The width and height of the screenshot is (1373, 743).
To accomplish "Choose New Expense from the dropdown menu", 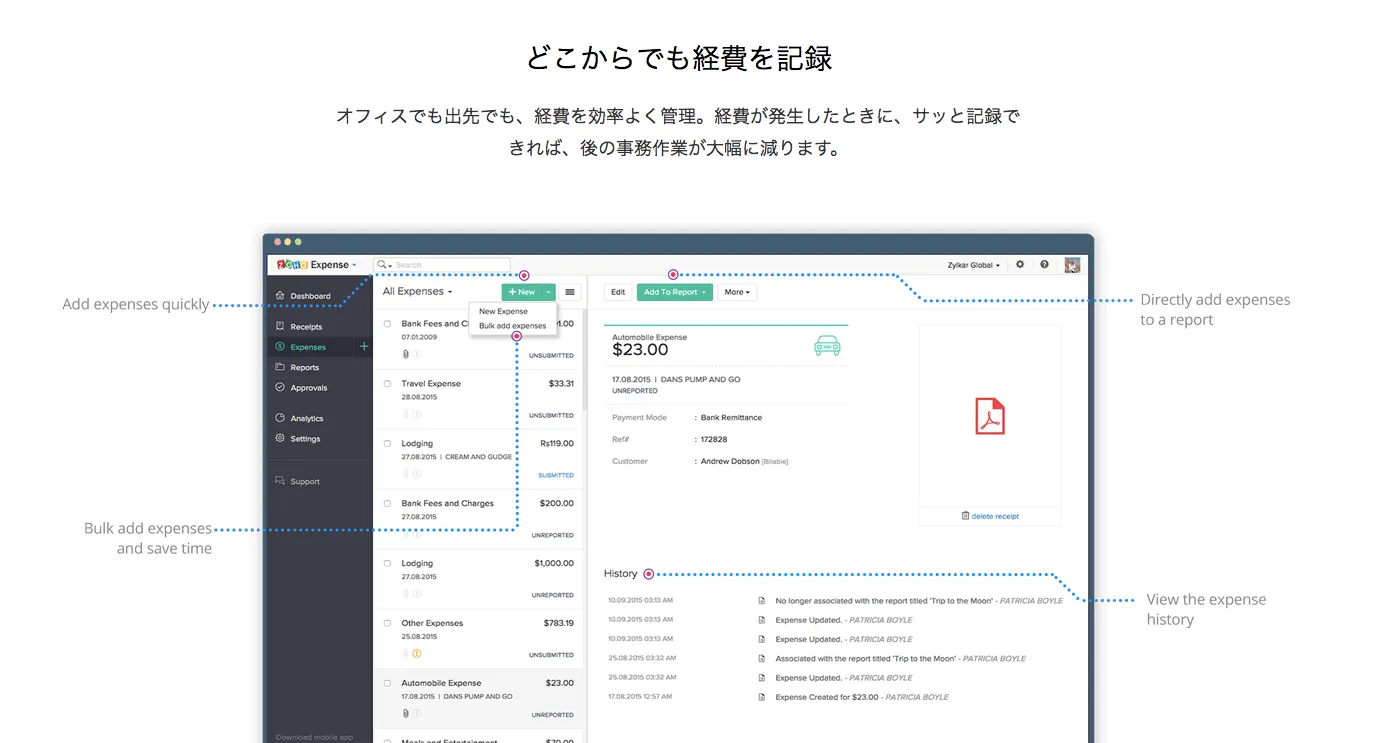I will (503, 312).
